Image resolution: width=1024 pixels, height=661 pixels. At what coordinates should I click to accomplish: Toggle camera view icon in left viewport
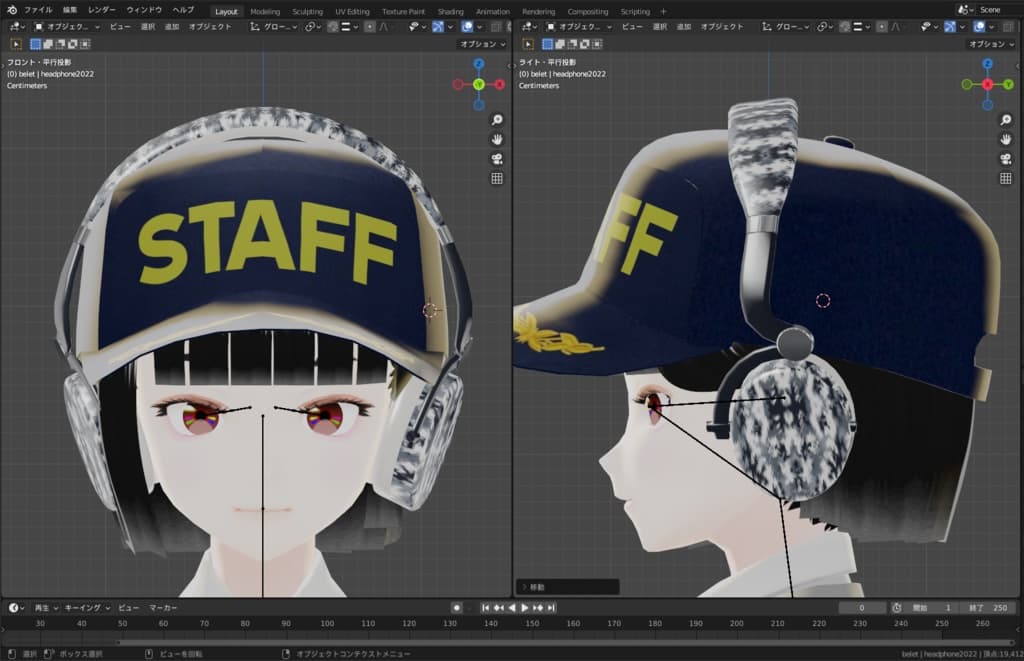pyautogui.click(x=497, y=159)
